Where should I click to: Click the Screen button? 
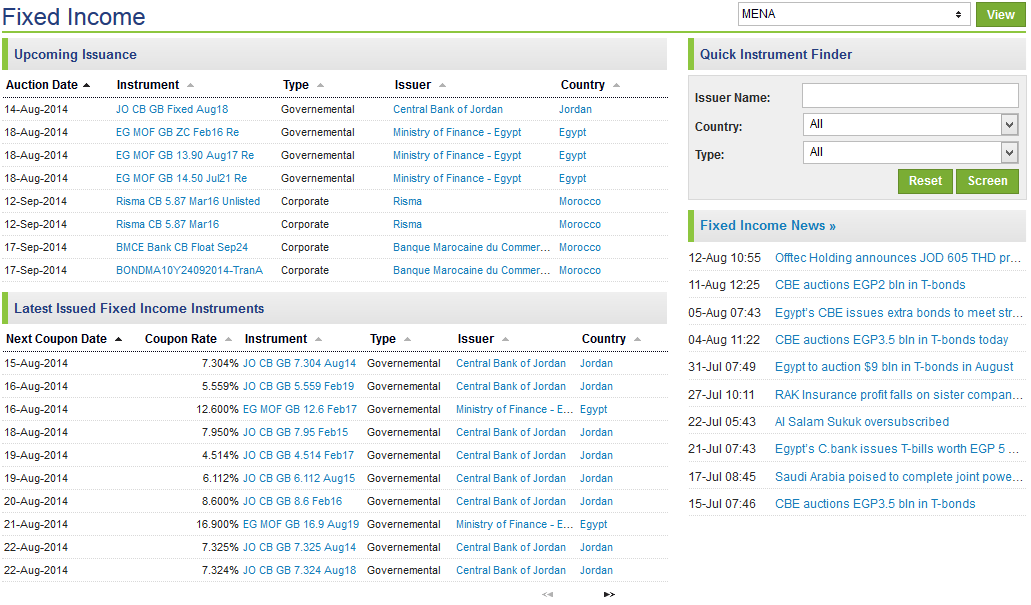(987, 181)
